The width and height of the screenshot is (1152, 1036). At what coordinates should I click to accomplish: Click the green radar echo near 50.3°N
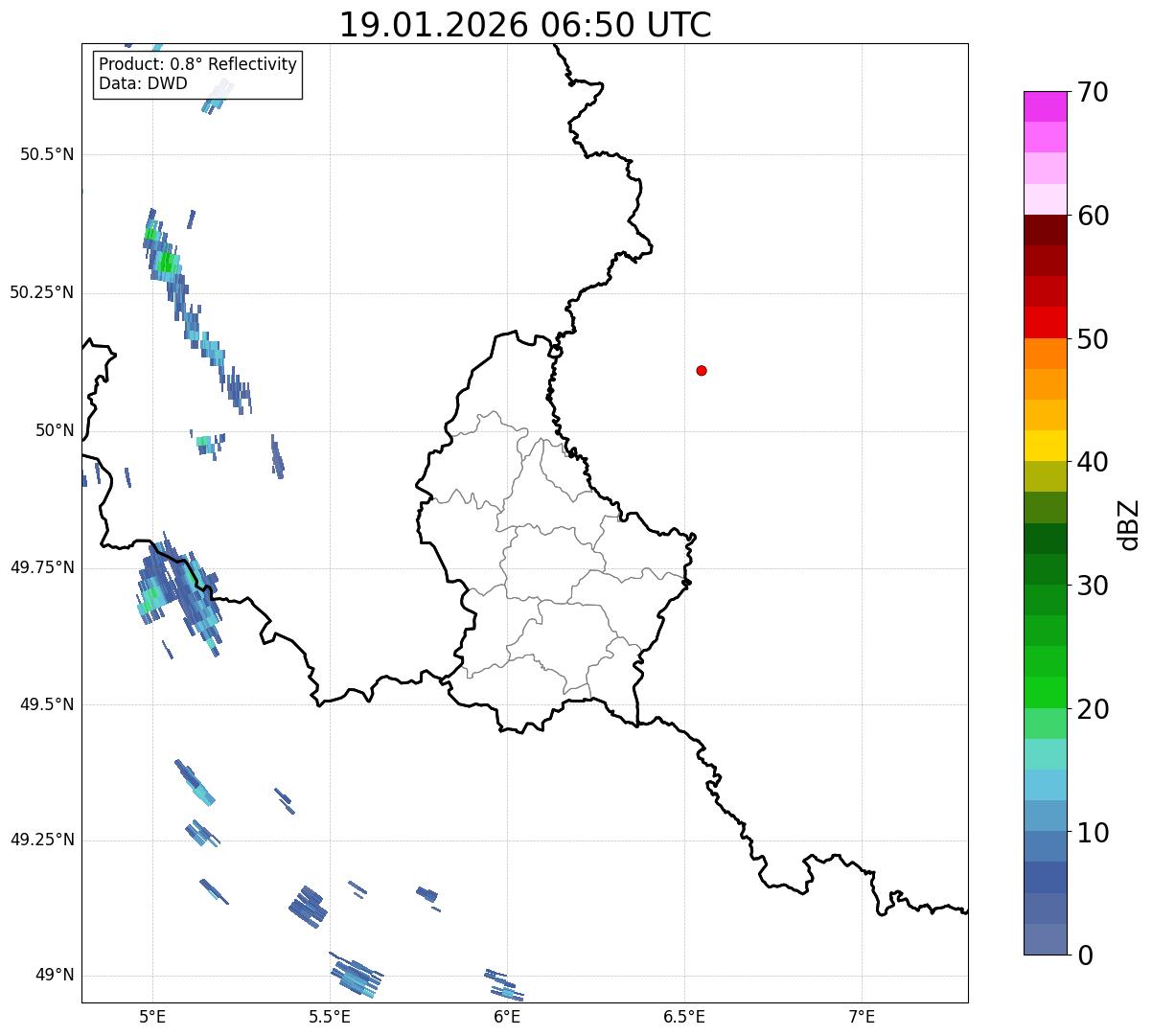pyautogui.click(x=166, y=261)
